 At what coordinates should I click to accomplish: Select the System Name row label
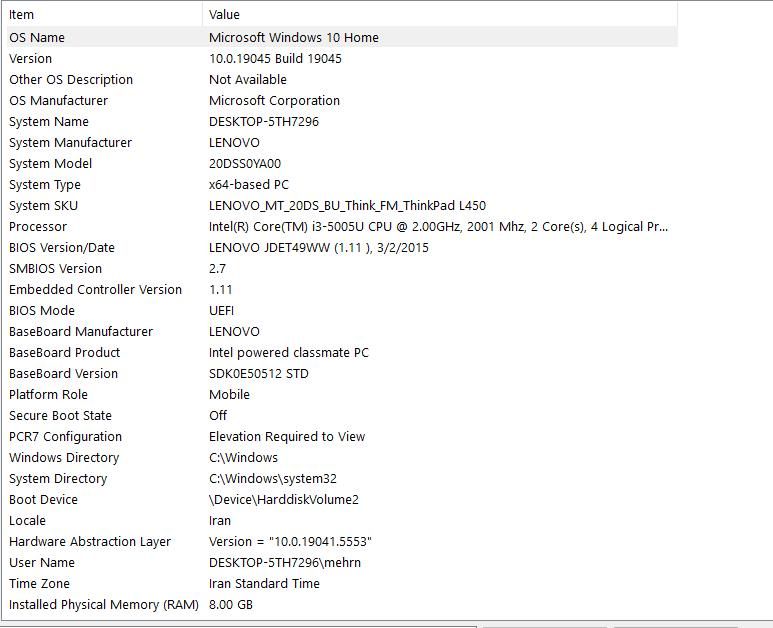click(49, 121)
